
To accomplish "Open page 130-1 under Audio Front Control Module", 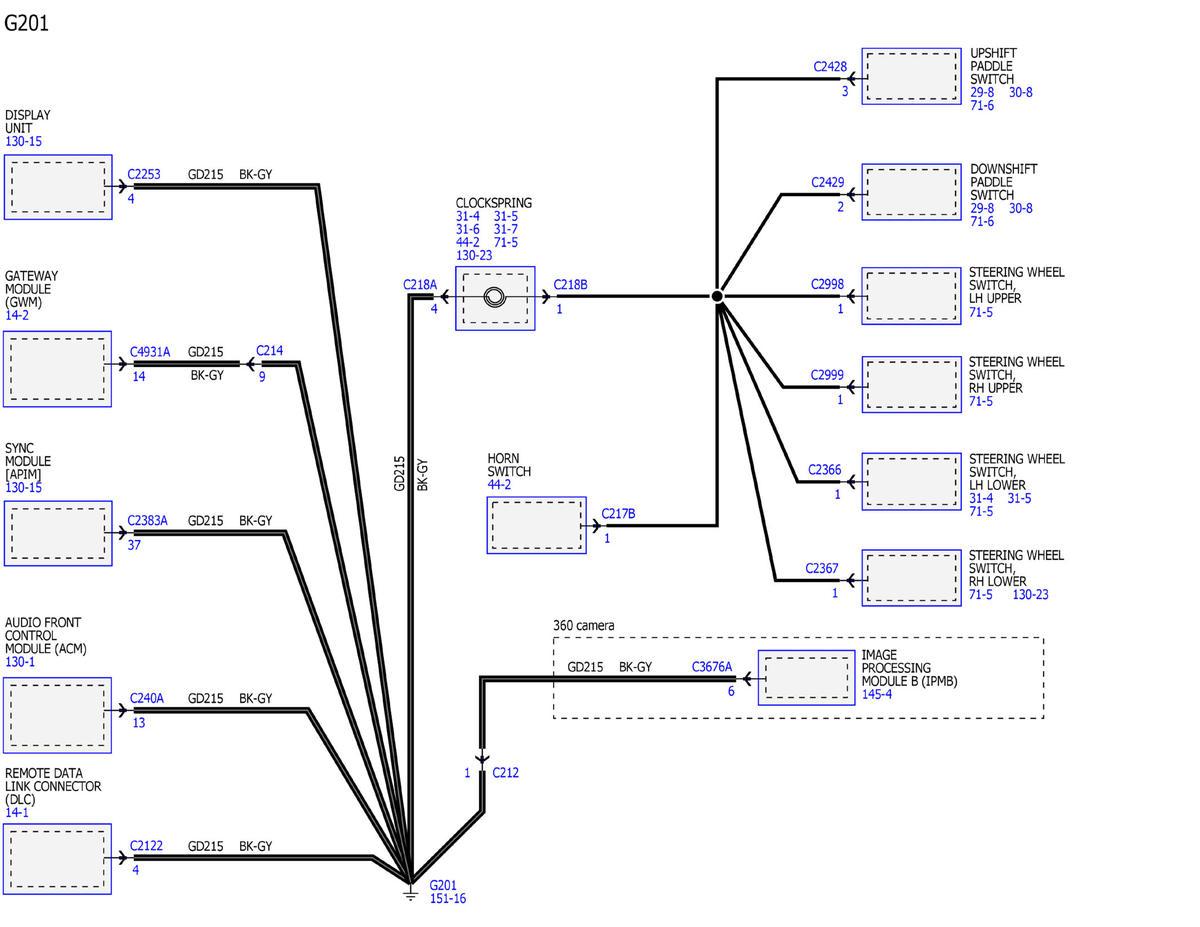I will (x=20, y=662).
